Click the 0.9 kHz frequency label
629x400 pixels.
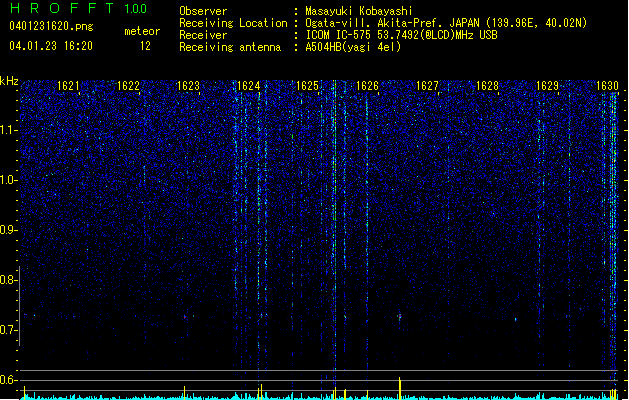[x=8, y=230]
